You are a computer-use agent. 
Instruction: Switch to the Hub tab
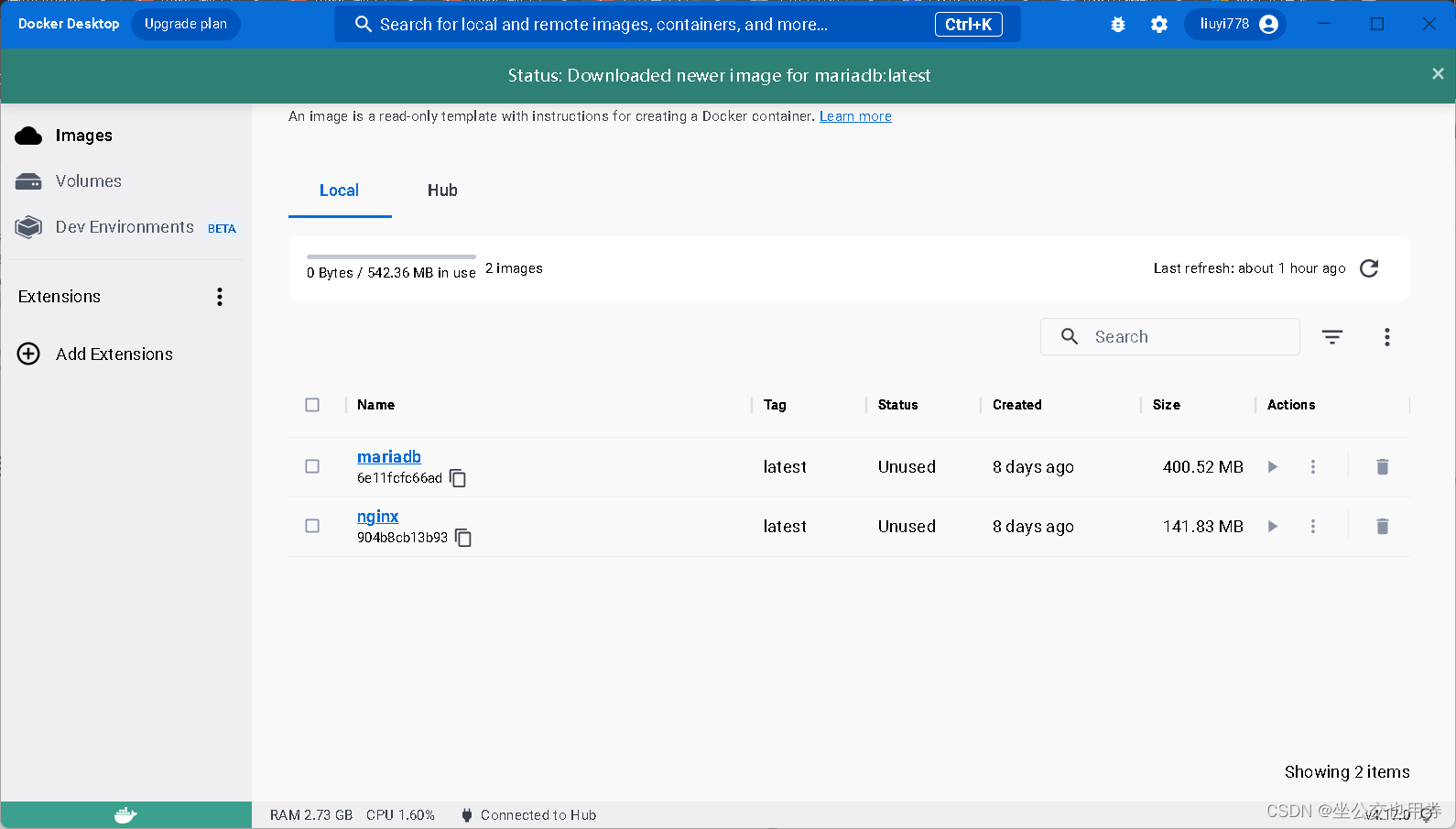pyautogui.click(x=442, y=191)
